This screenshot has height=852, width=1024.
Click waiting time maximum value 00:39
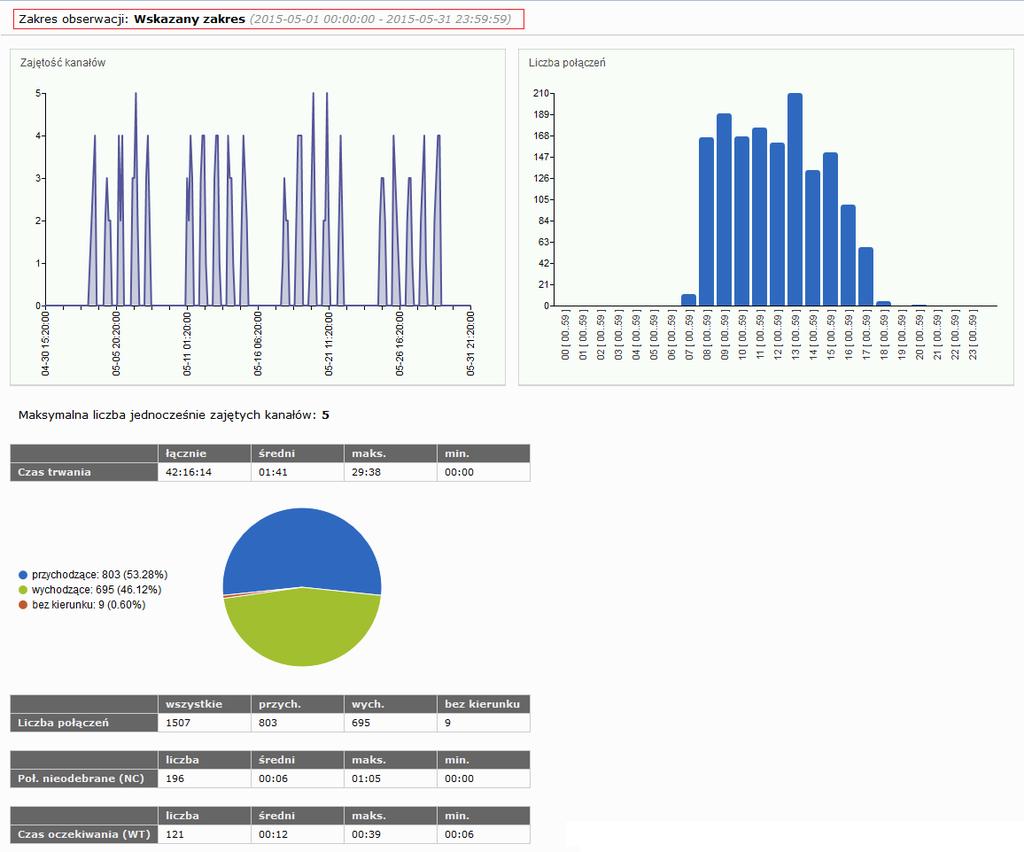pyautogui.click(x=366, y=834)
